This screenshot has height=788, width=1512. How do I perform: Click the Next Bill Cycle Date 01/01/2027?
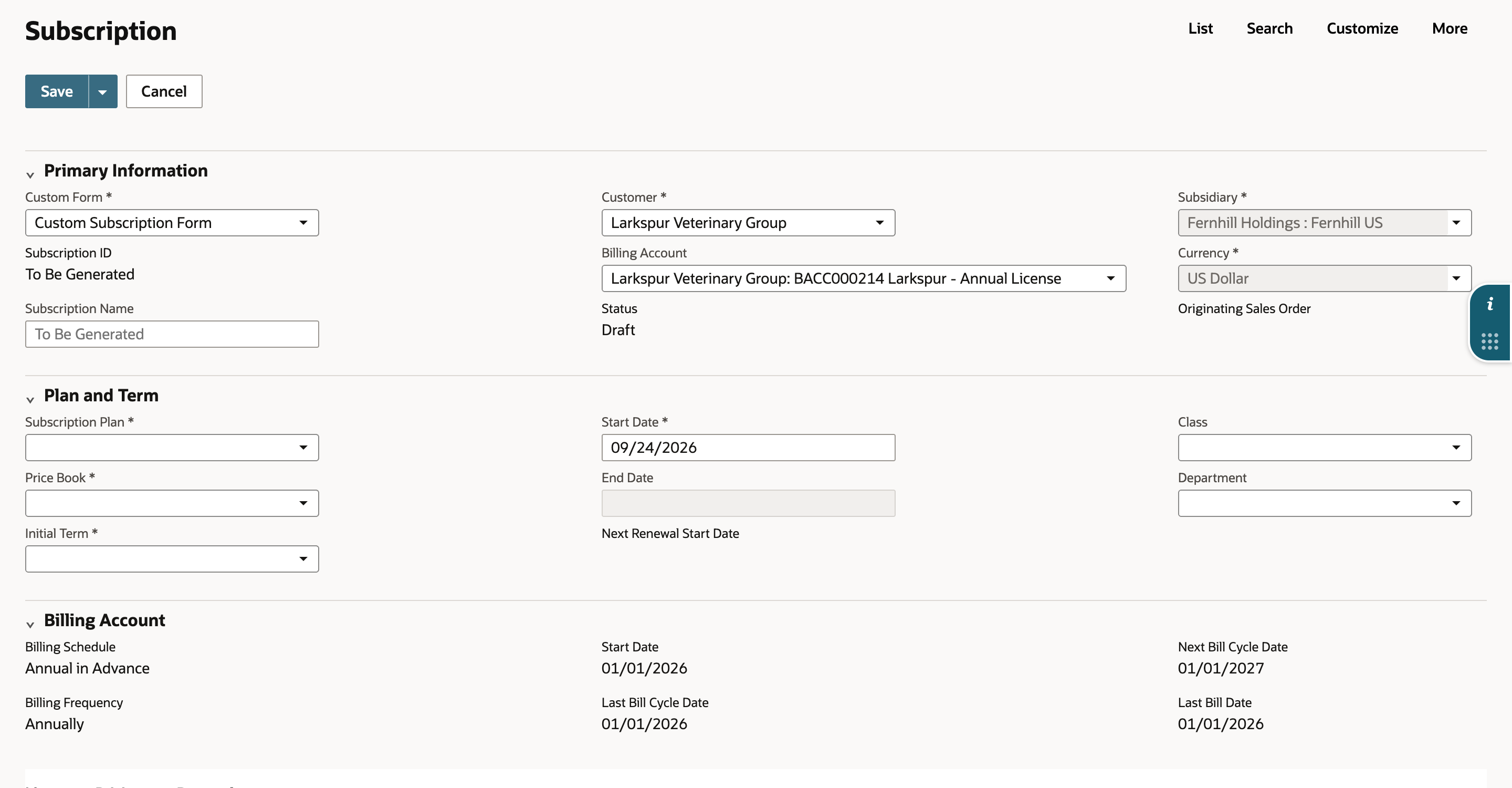(x=1221, y=668)
